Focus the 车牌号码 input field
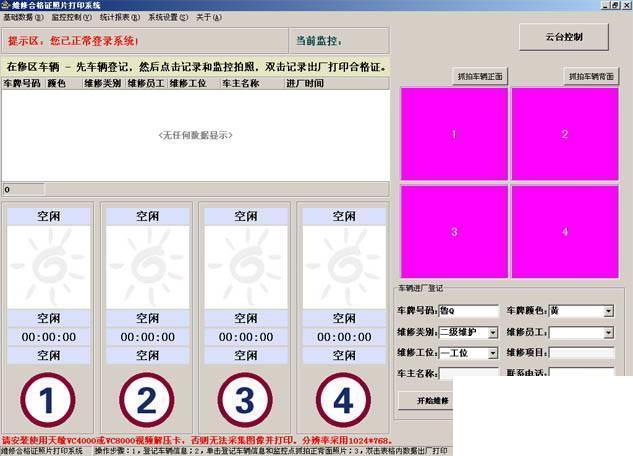Screen dimensions: 633x456 469,311
